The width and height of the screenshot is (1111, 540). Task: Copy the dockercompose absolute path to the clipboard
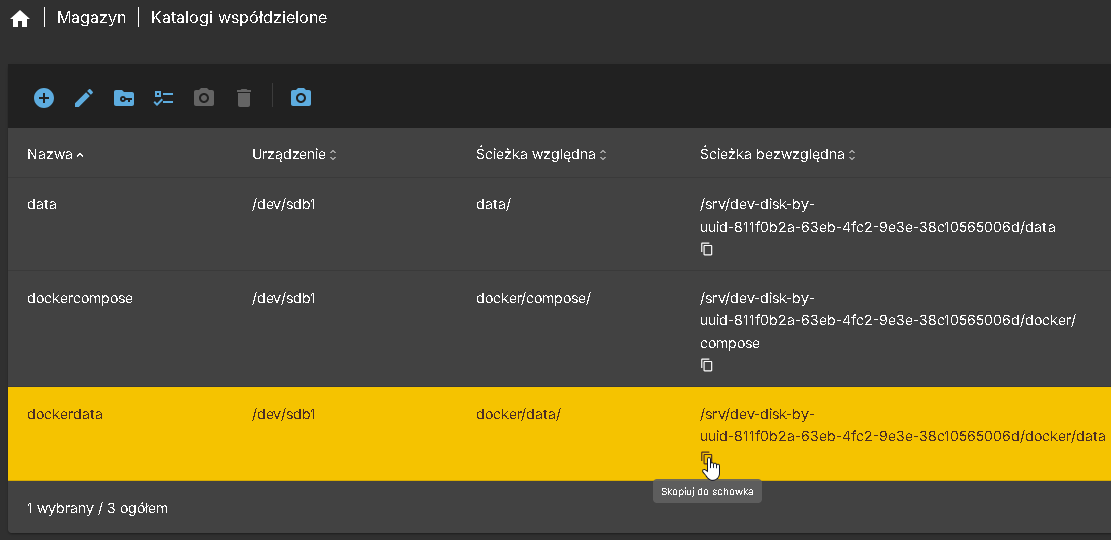(x=707, y=365)
